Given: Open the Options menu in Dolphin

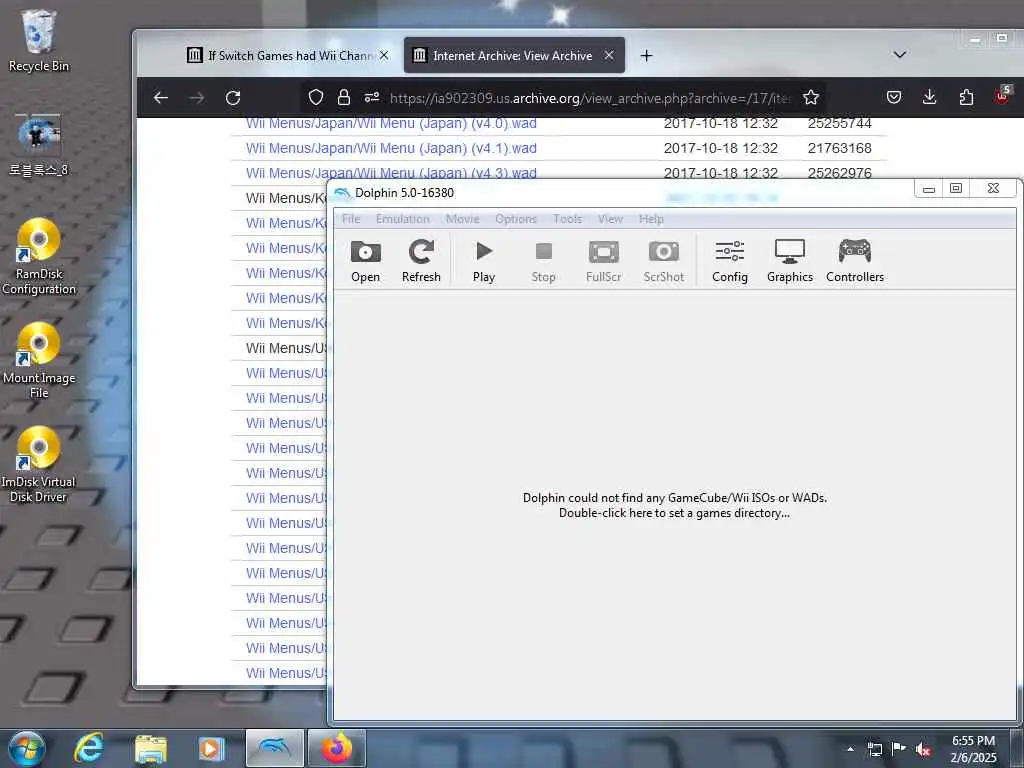Looking at the screenshot, I should pos(515,219).
